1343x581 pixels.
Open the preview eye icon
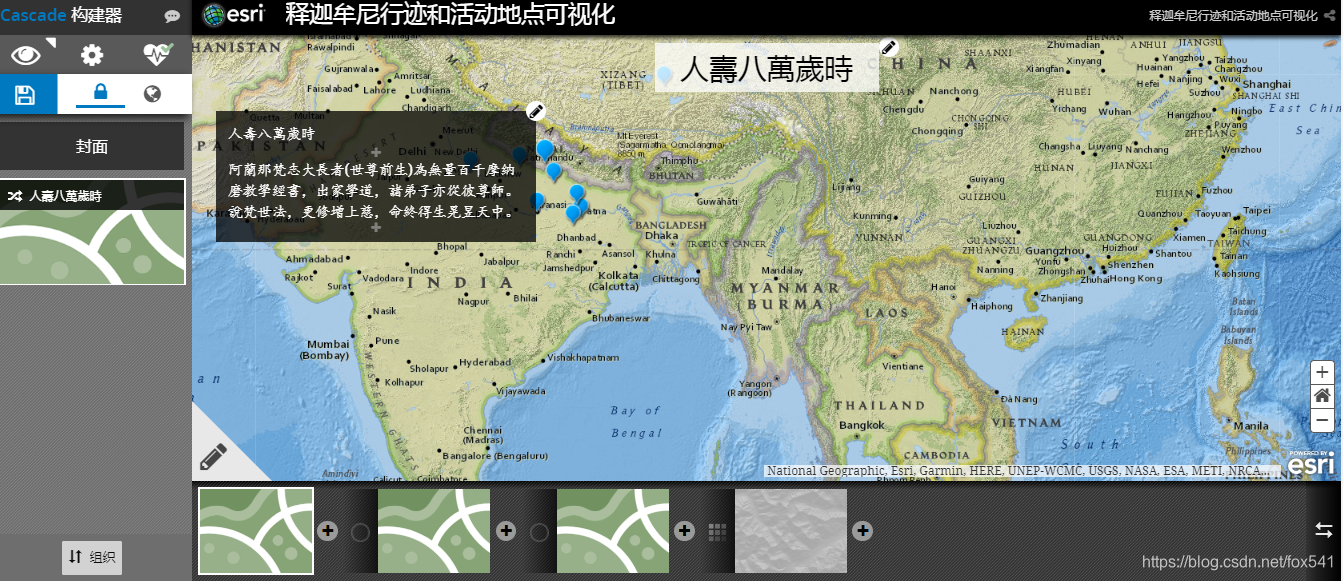(x=27, y=54)
